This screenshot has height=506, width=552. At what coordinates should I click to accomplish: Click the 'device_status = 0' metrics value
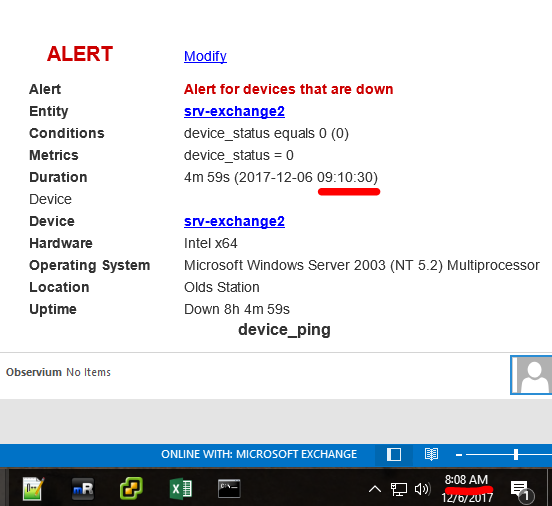click(239, 155)
